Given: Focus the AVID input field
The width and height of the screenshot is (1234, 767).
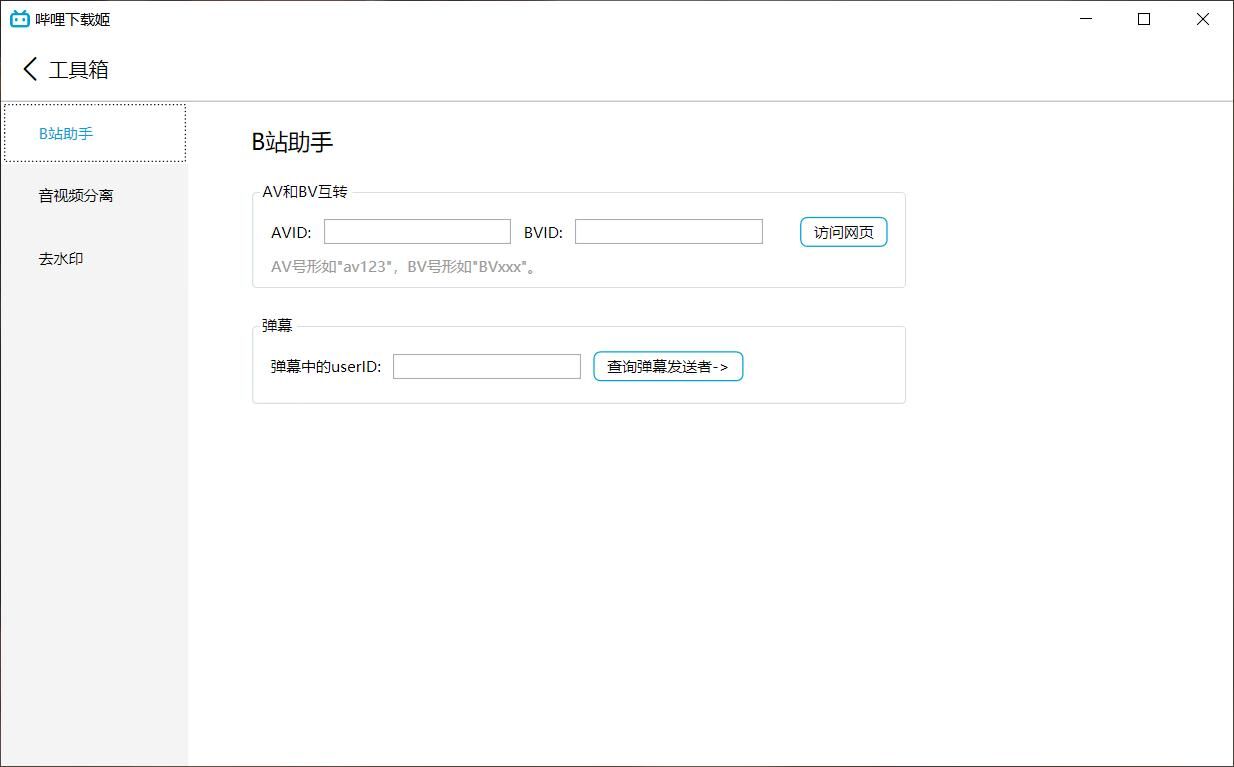Looking at the screenshot, I should click(417, 232).
